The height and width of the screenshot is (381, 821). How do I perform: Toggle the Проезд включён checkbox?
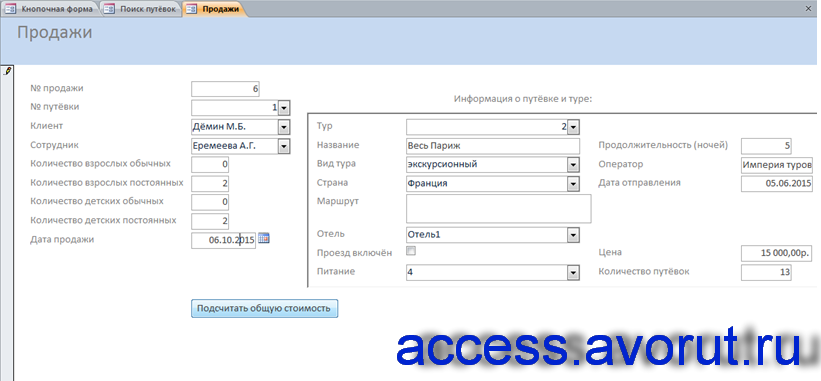(411, 251)
